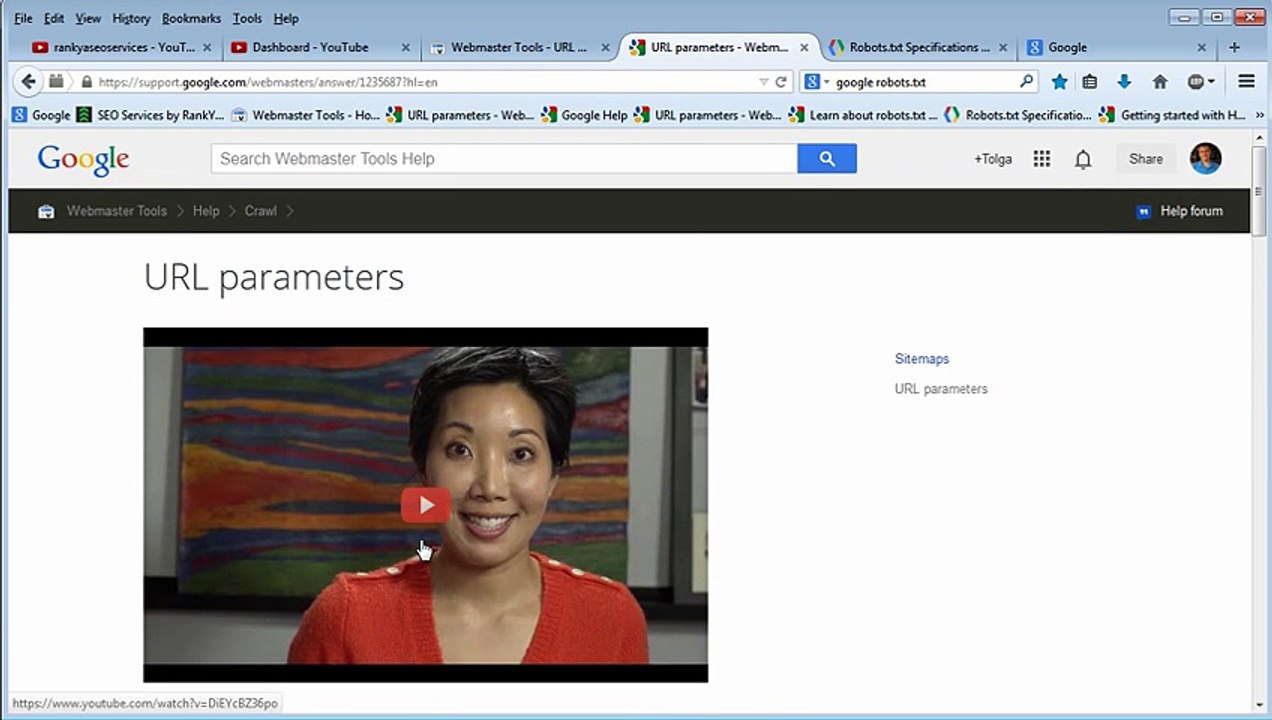Close the Robots.txt Specifications tab
The image size is (1272, 720).
pyautogui.click(x=1003, y=47)
